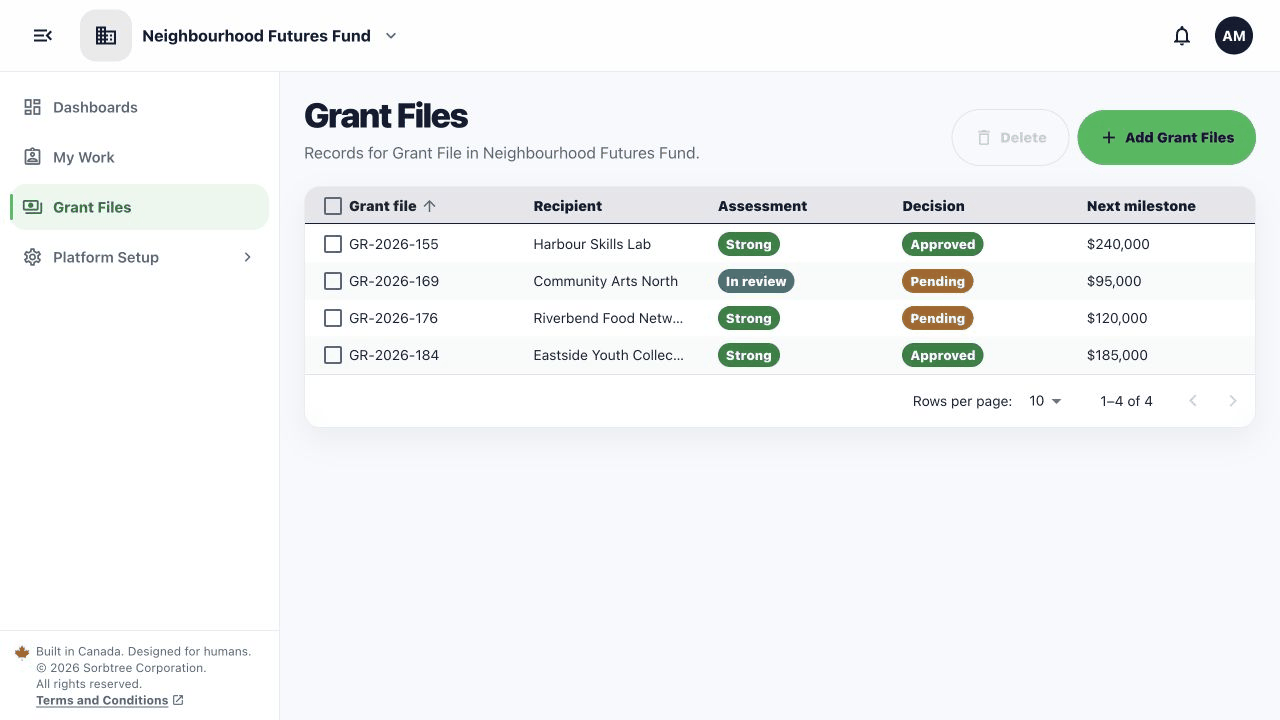Go to next page arrow

pos(1233,401)
